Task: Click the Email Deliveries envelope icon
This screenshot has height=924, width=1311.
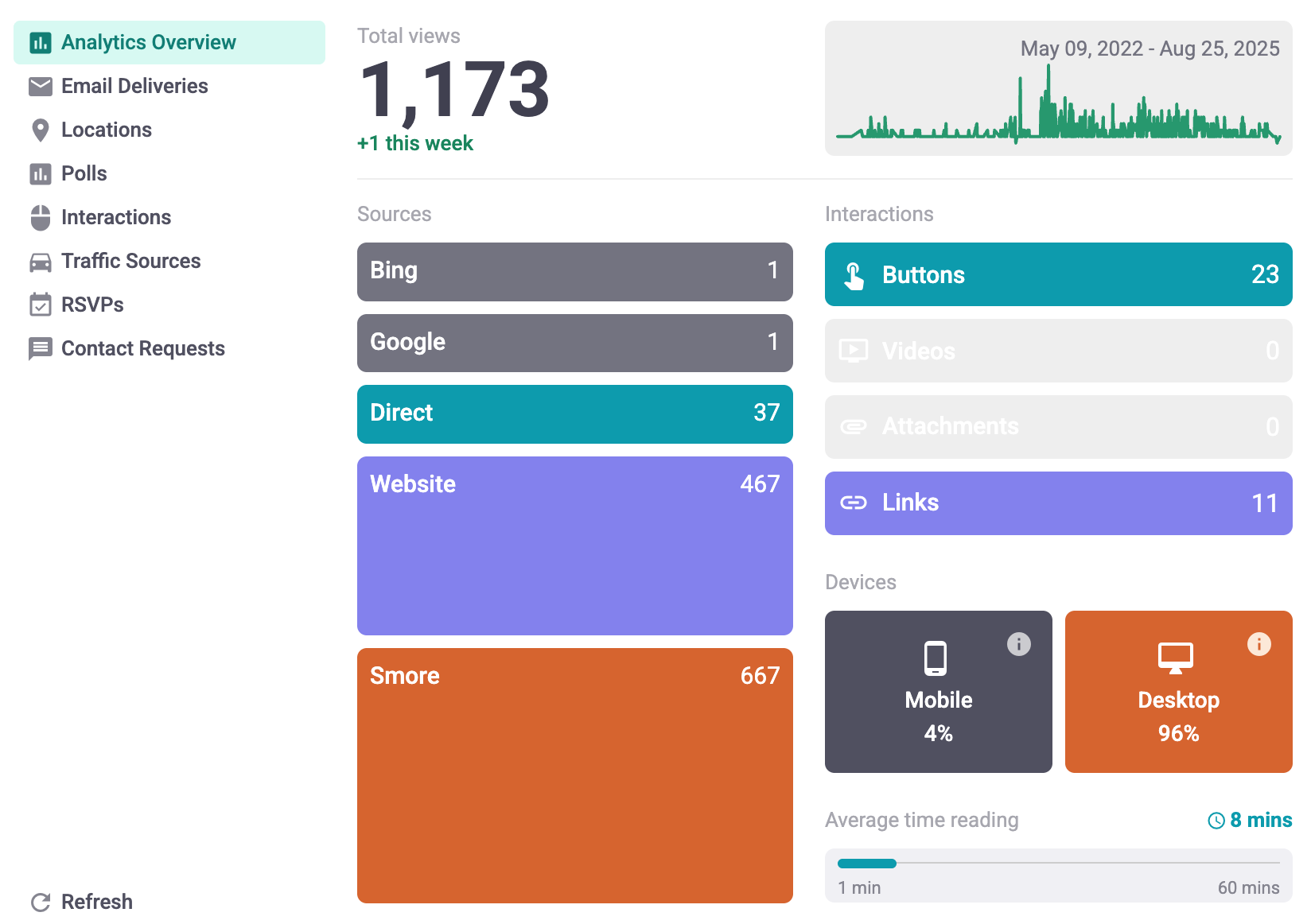Action: click(40, 86)
